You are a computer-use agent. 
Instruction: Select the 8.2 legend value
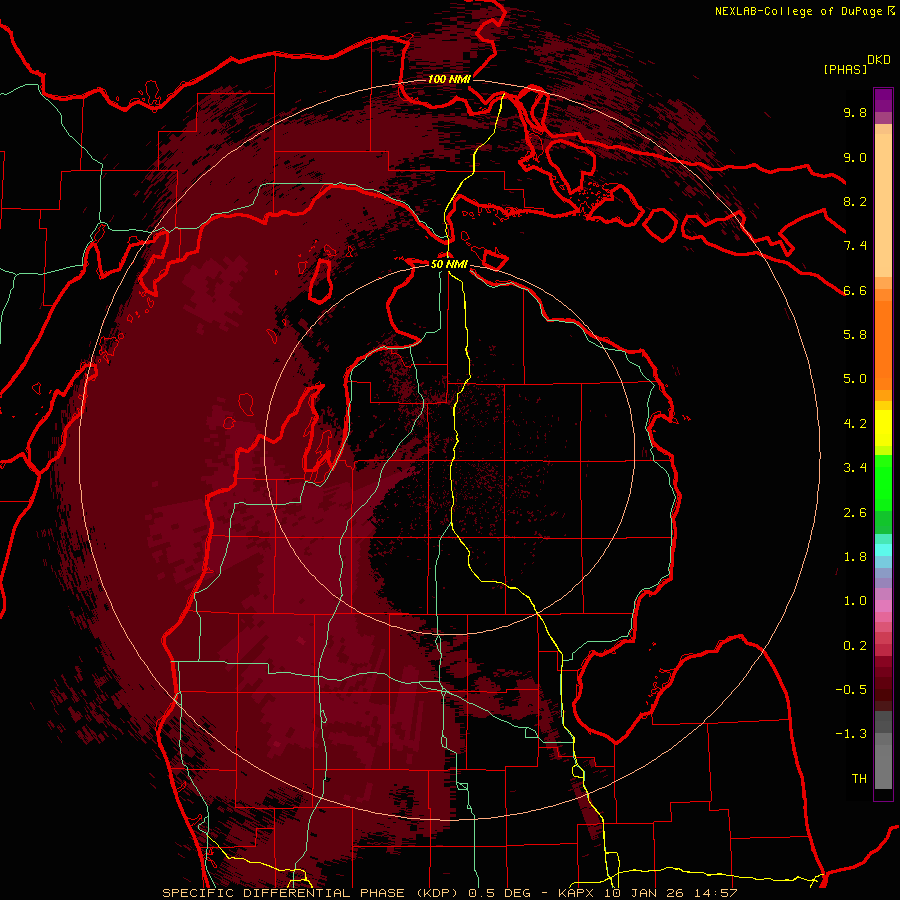click(x=855, y=201)
